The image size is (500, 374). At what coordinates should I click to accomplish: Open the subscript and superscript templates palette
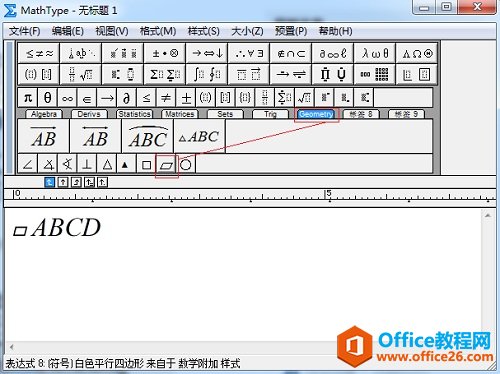[x=123, y=74]
